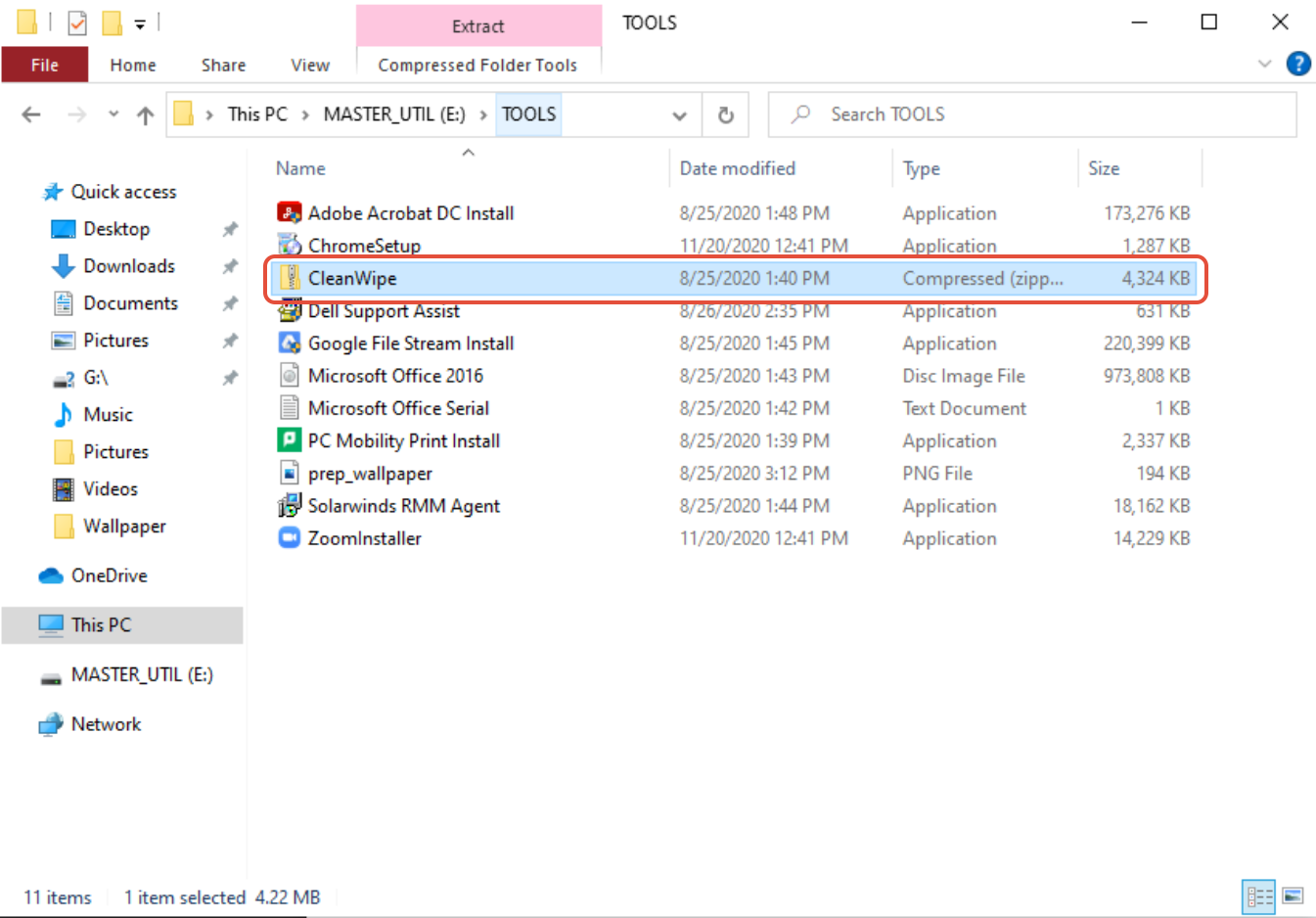Click the TOOLS breadcrumb segment

[x=529, y=115]
